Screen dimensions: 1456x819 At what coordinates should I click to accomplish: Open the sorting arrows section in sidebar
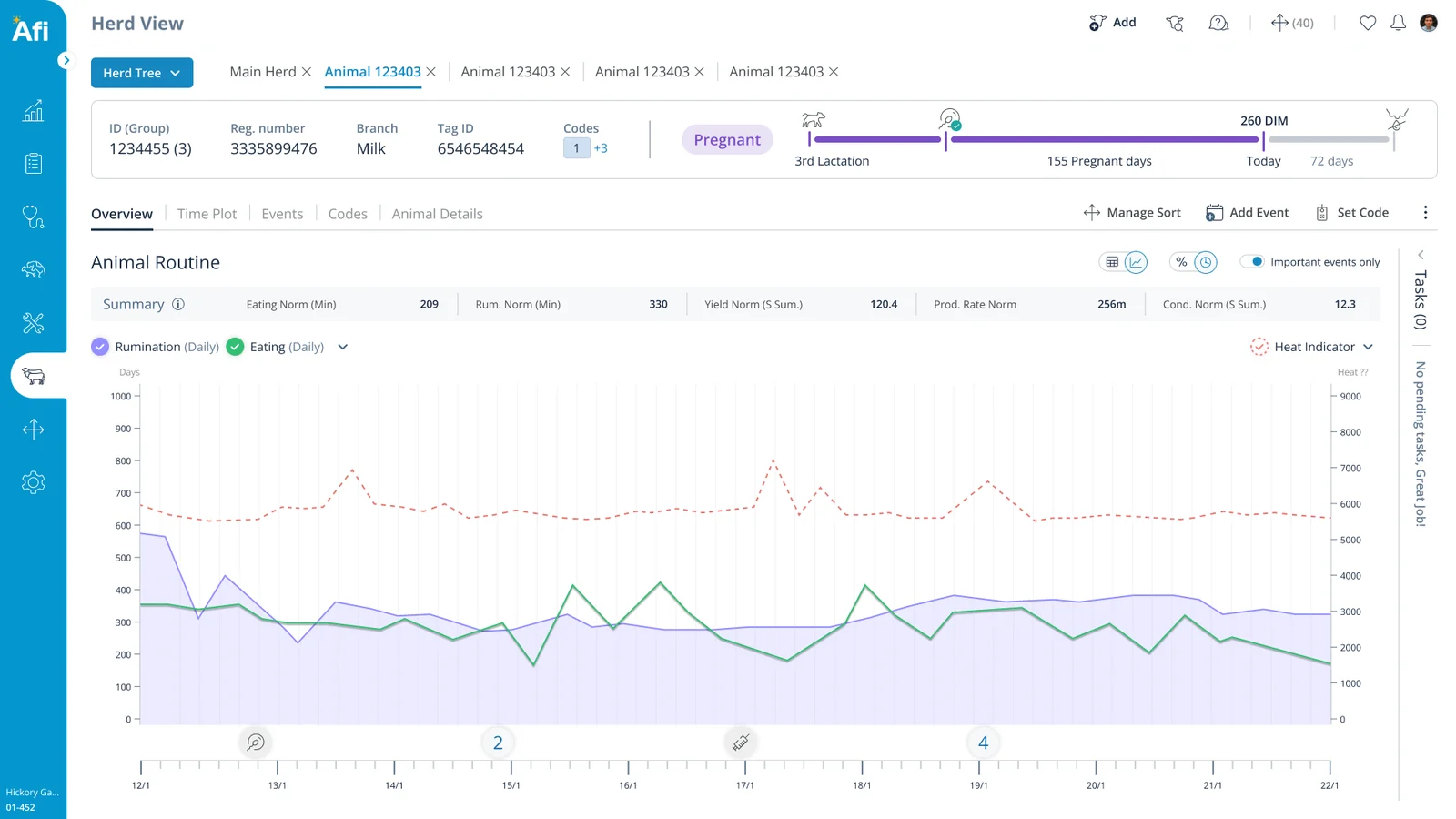coord(33,430)
